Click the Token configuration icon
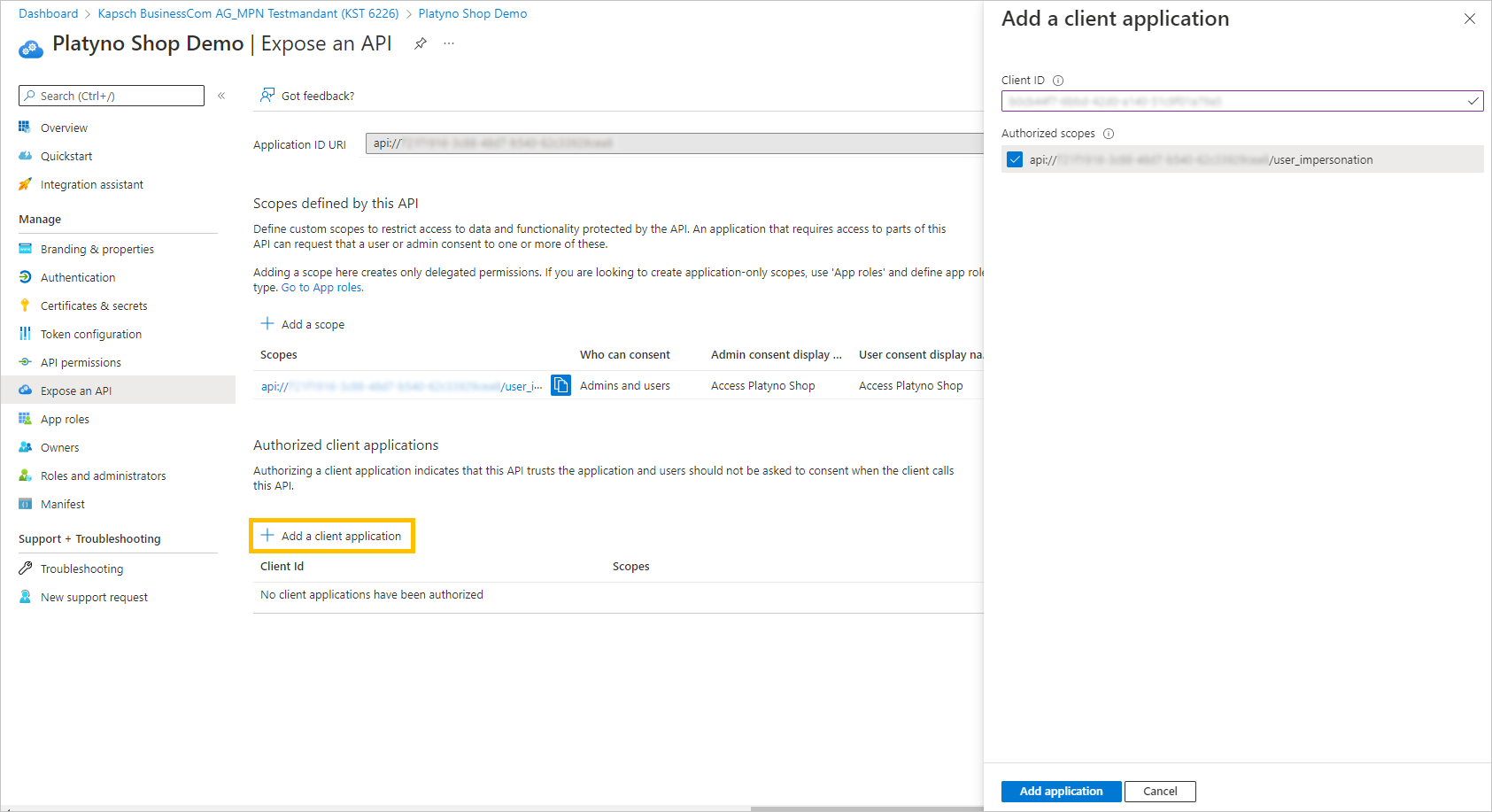Image resolution: width=1492 pixels, height=812 pixels. pyautogui.click(x=25, y=334)
